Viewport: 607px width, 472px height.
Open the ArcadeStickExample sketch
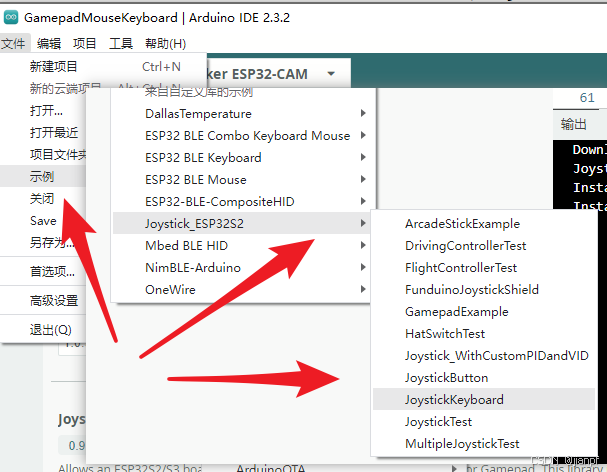484,224
